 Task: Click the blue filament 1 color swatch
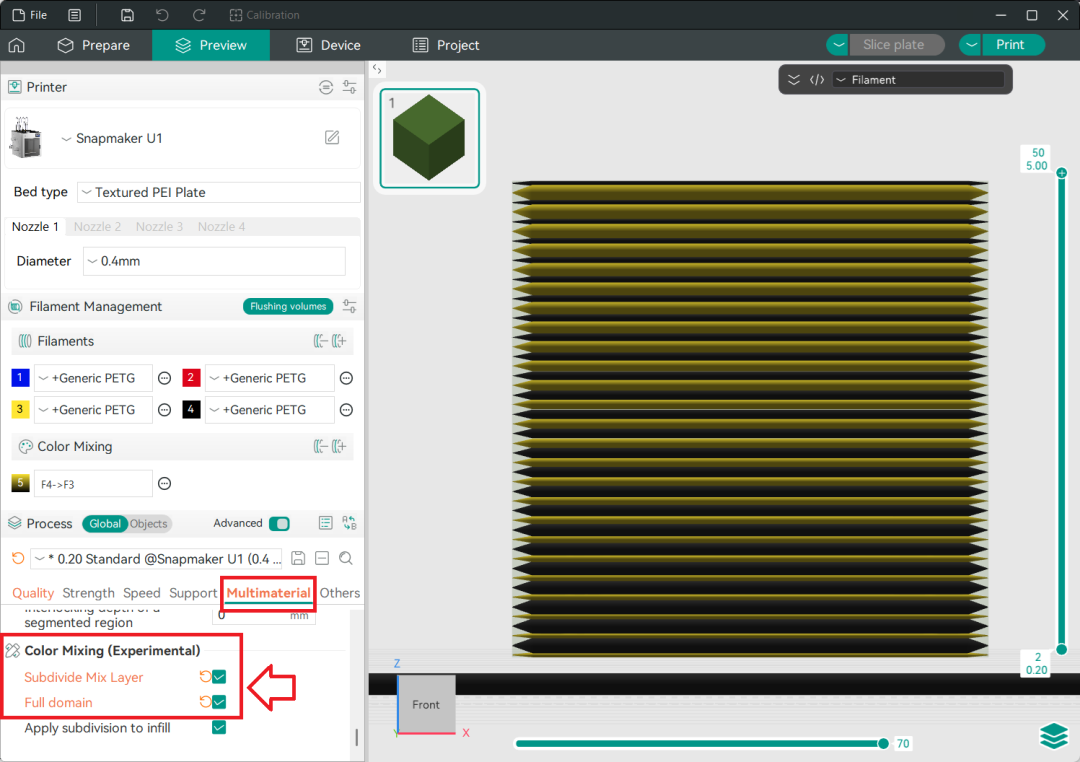point(20,378)
